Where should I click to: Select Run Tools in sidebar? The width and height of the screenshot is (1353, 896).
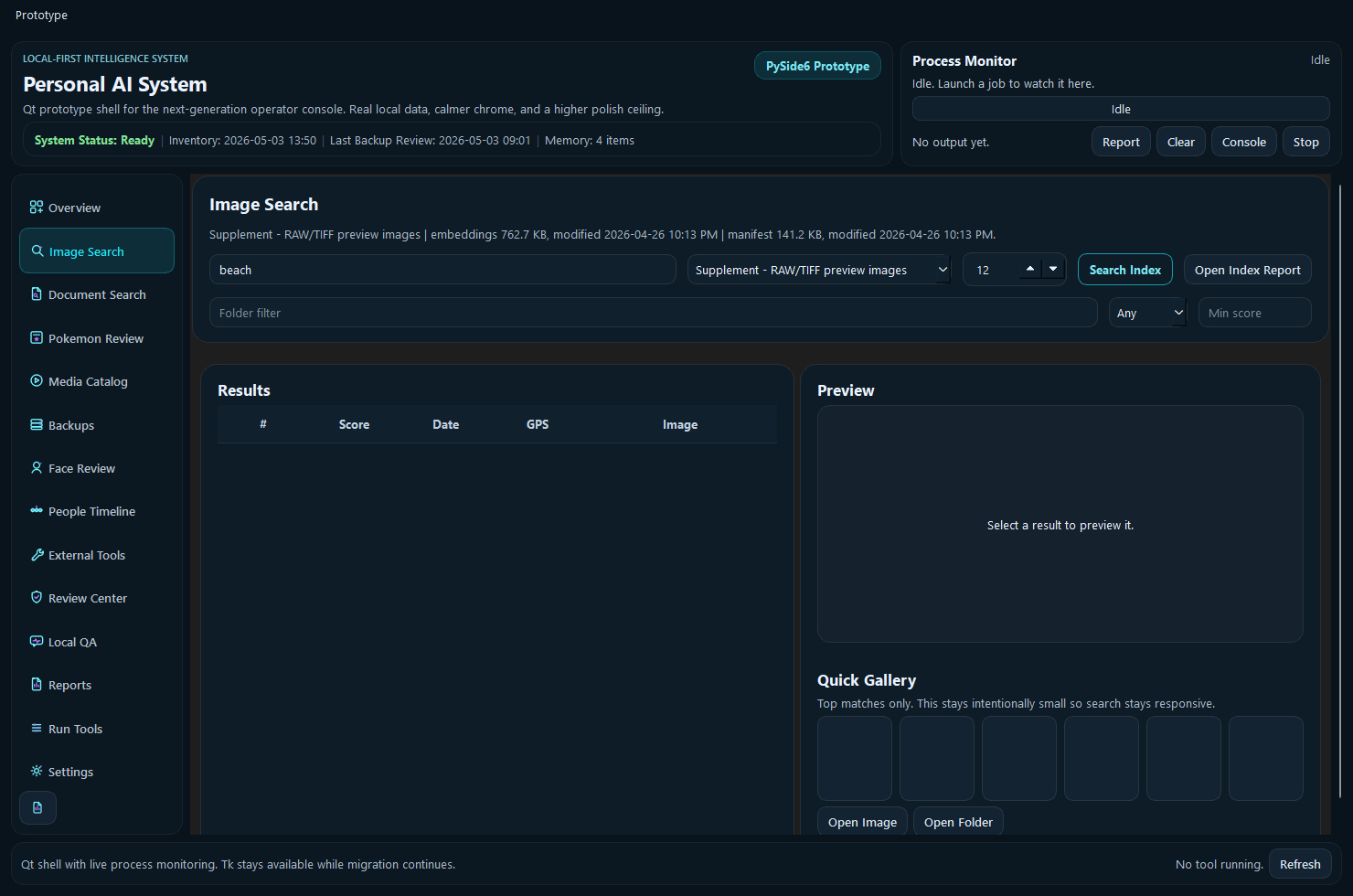coord(97,729)
